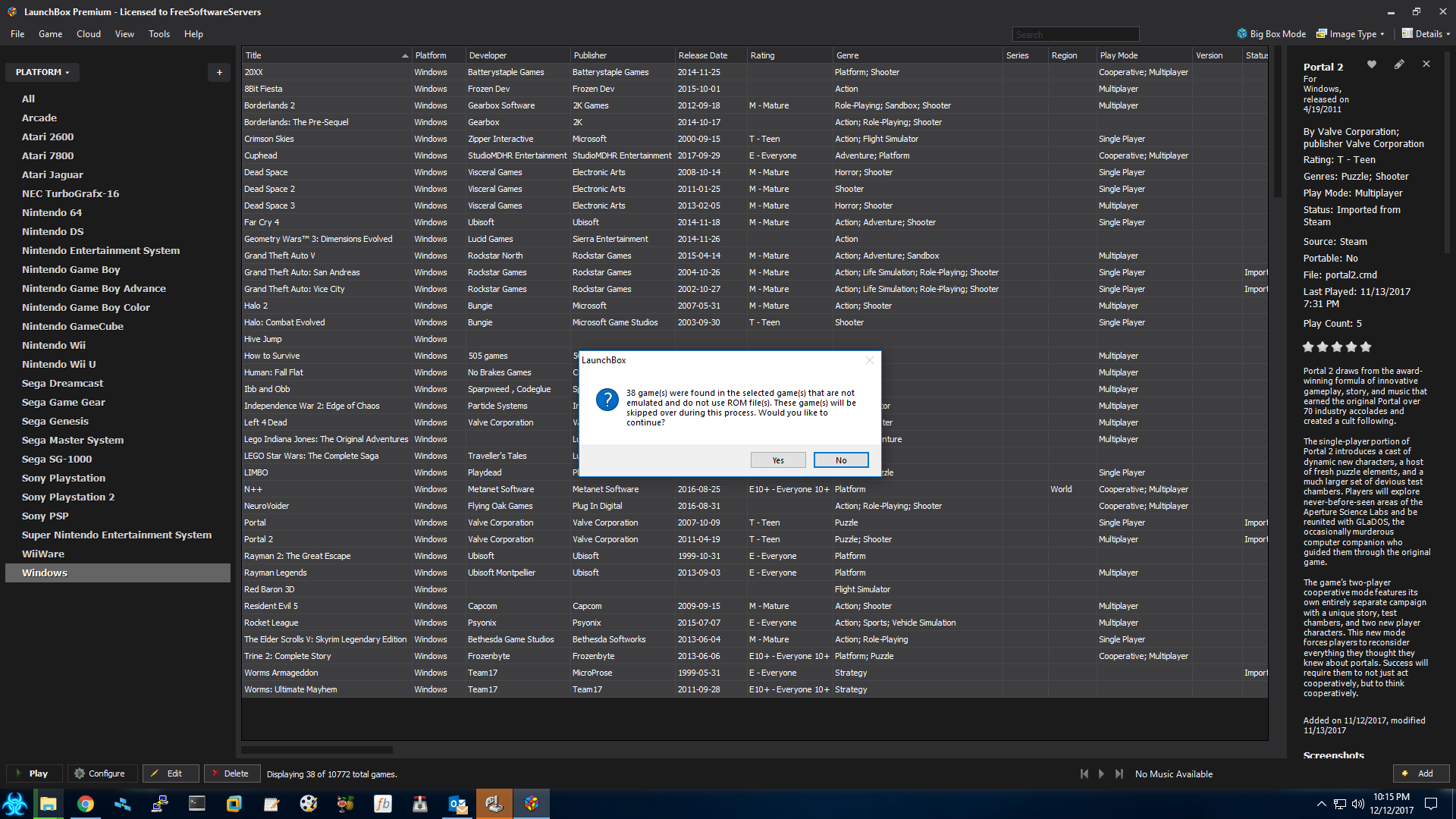The image size is (1456, 819).
Task: Switch to the LaunchBox cube taskbar icon
Action: [532, 804]
